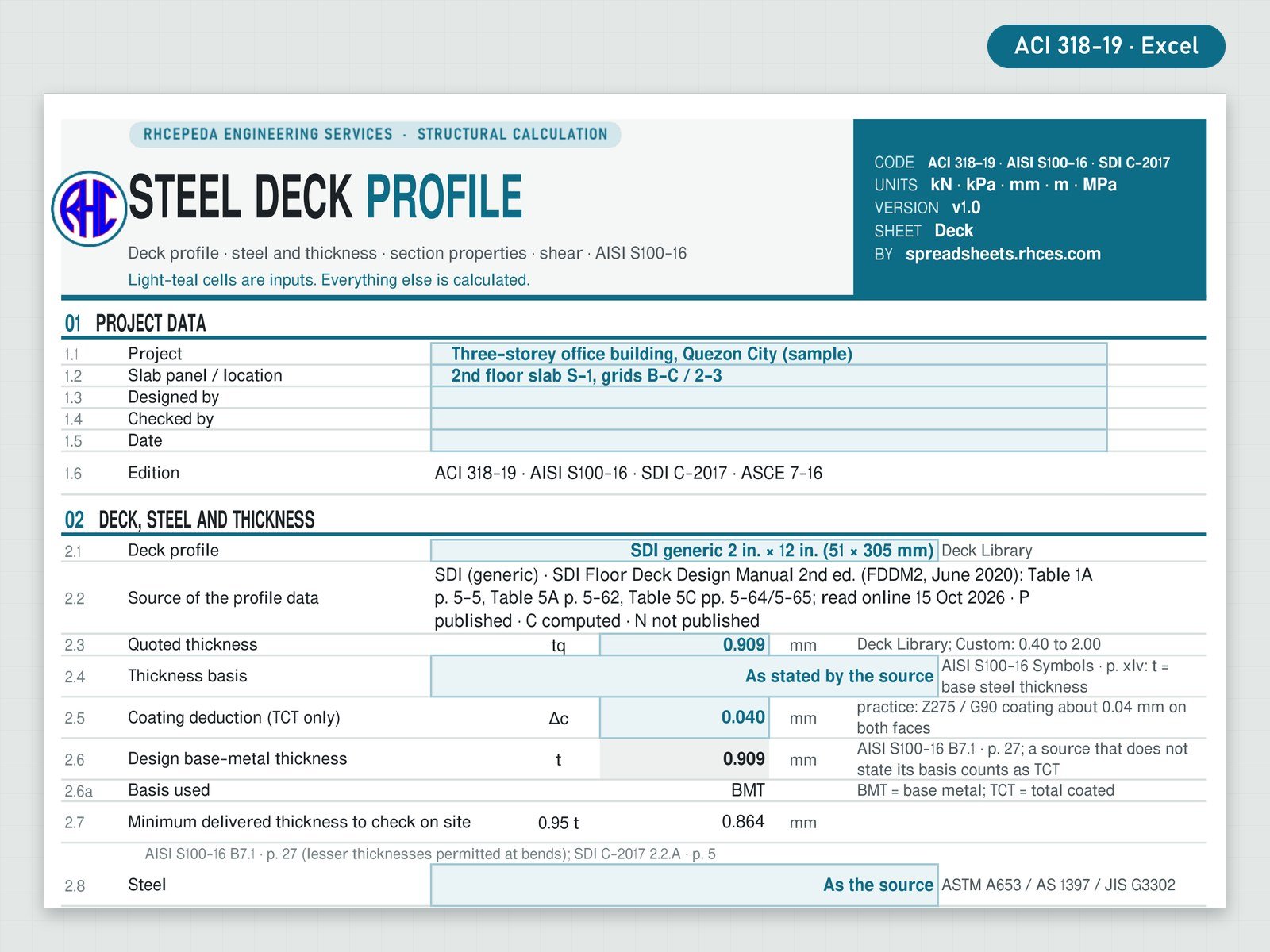Click the CODE line in the teal info panel
This screenshot has height=952, width=1270.
[x=1022, y=163]
